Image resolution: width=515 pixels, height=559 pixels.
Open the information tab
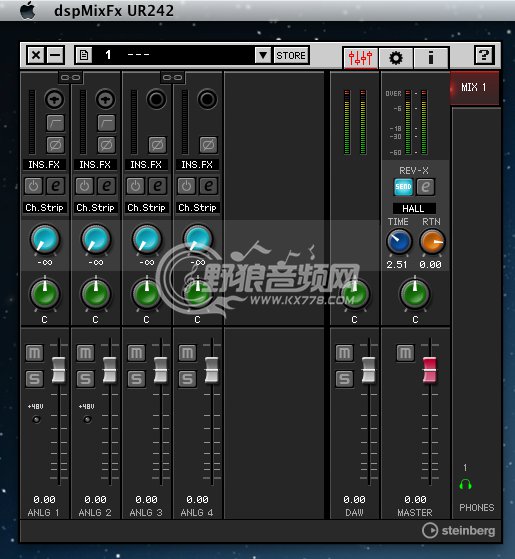coord(431,57)
